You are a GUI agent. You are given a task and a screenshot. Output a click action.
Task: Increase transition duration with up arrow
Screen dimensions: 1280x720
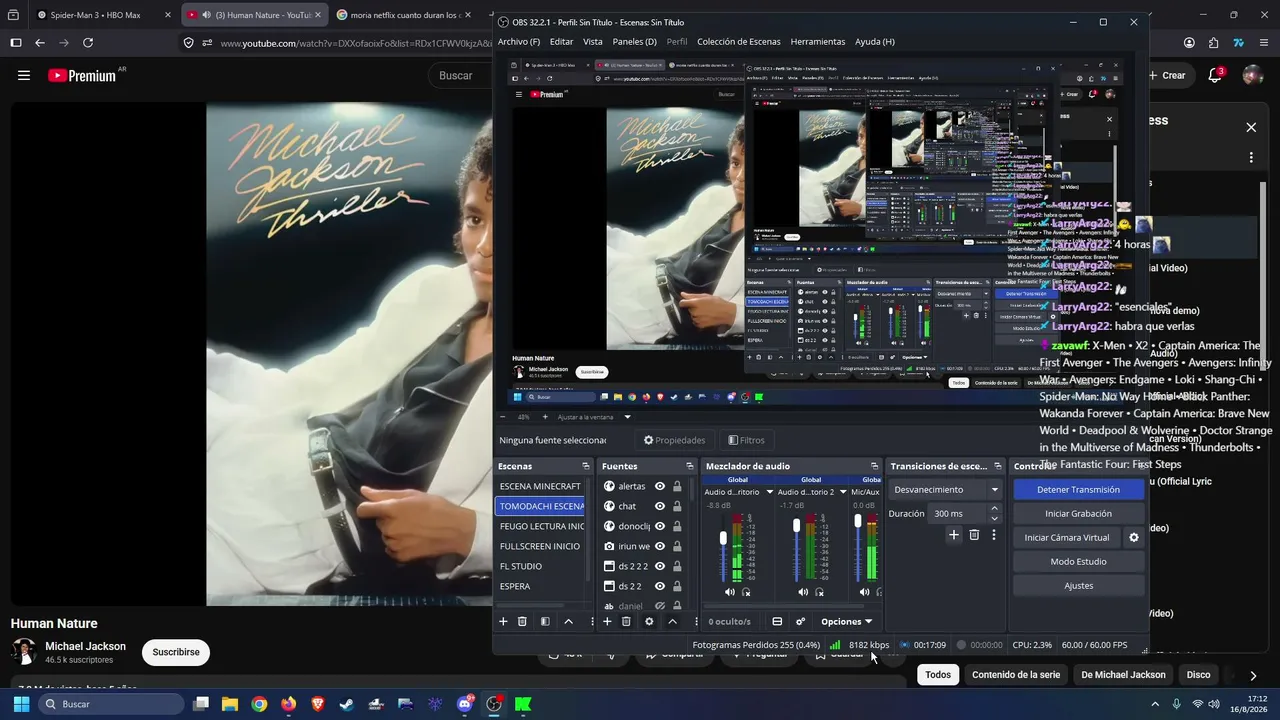pyautogui.click(x=994, y=509)
